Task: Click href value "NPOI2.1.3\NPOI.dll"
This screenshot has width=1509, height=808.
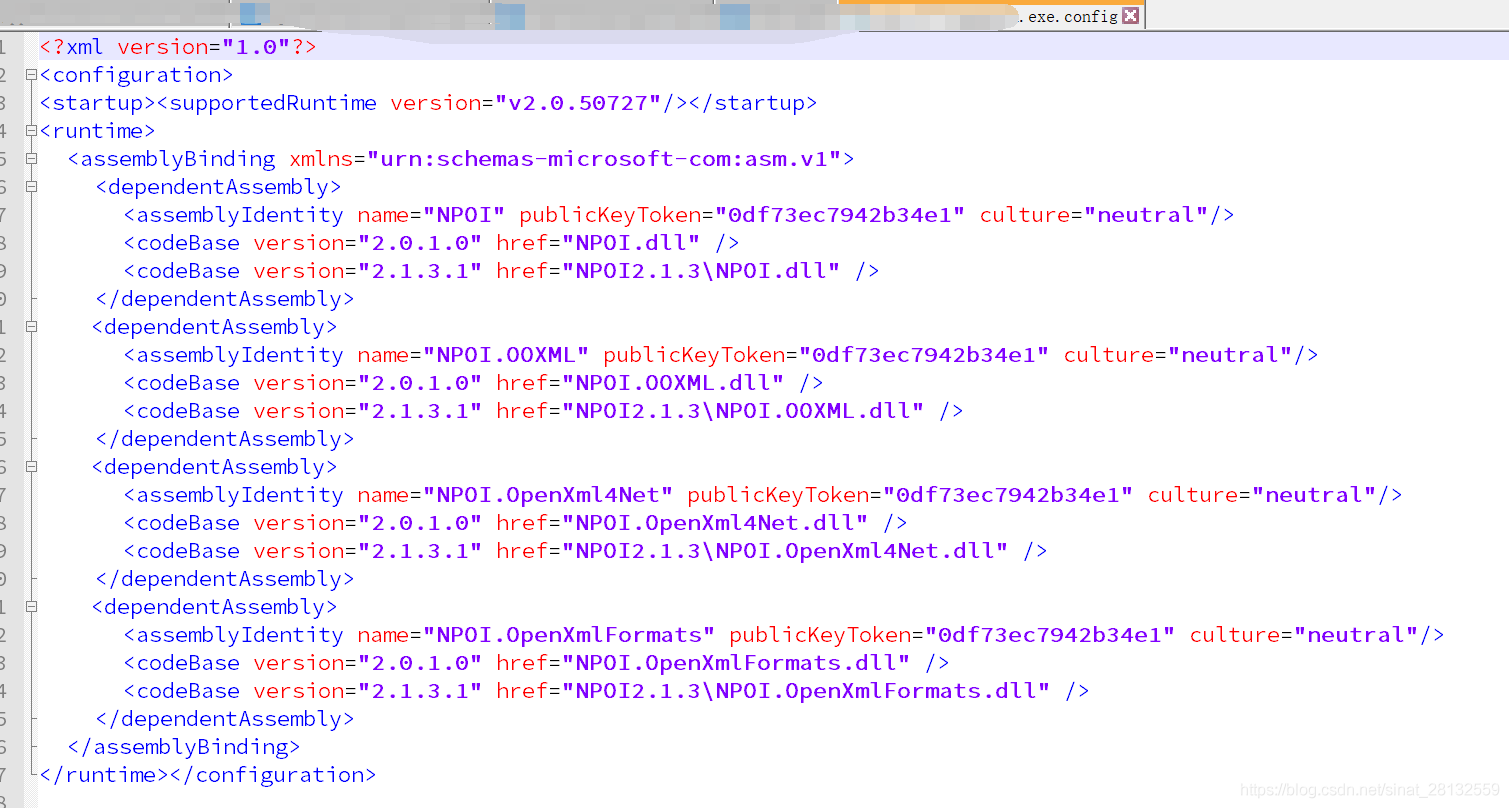Action: tap(701, 271)
